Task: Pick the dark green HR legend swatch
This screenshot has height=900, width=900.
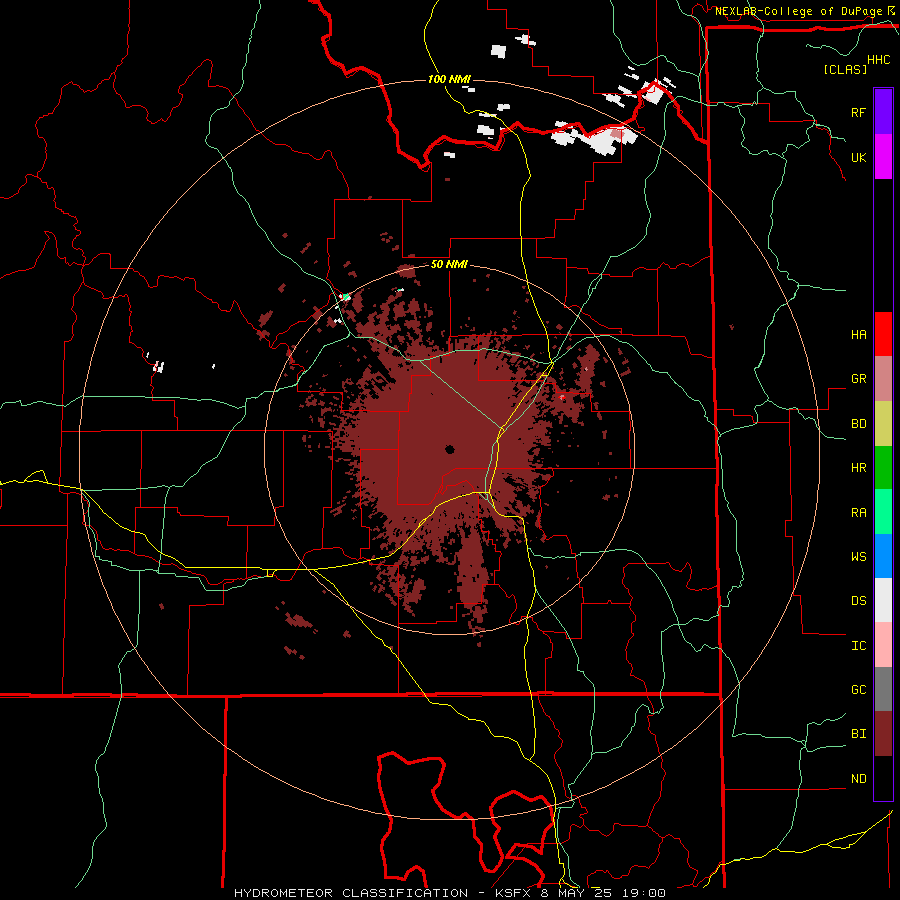Action: (x=883, y=468)
